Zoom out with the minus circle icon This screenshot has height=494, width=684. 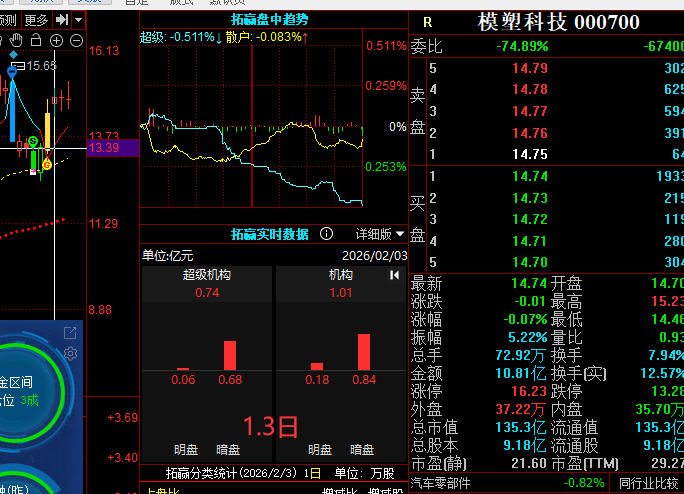[x=76, y=41]
